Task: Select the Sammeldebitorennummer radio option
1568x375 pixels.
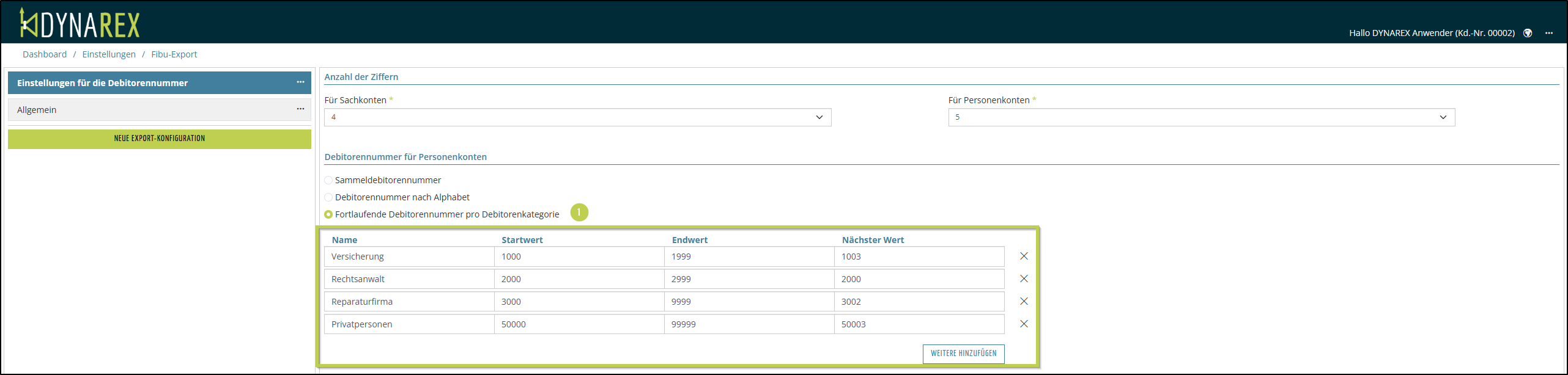Action: (329, 180)
